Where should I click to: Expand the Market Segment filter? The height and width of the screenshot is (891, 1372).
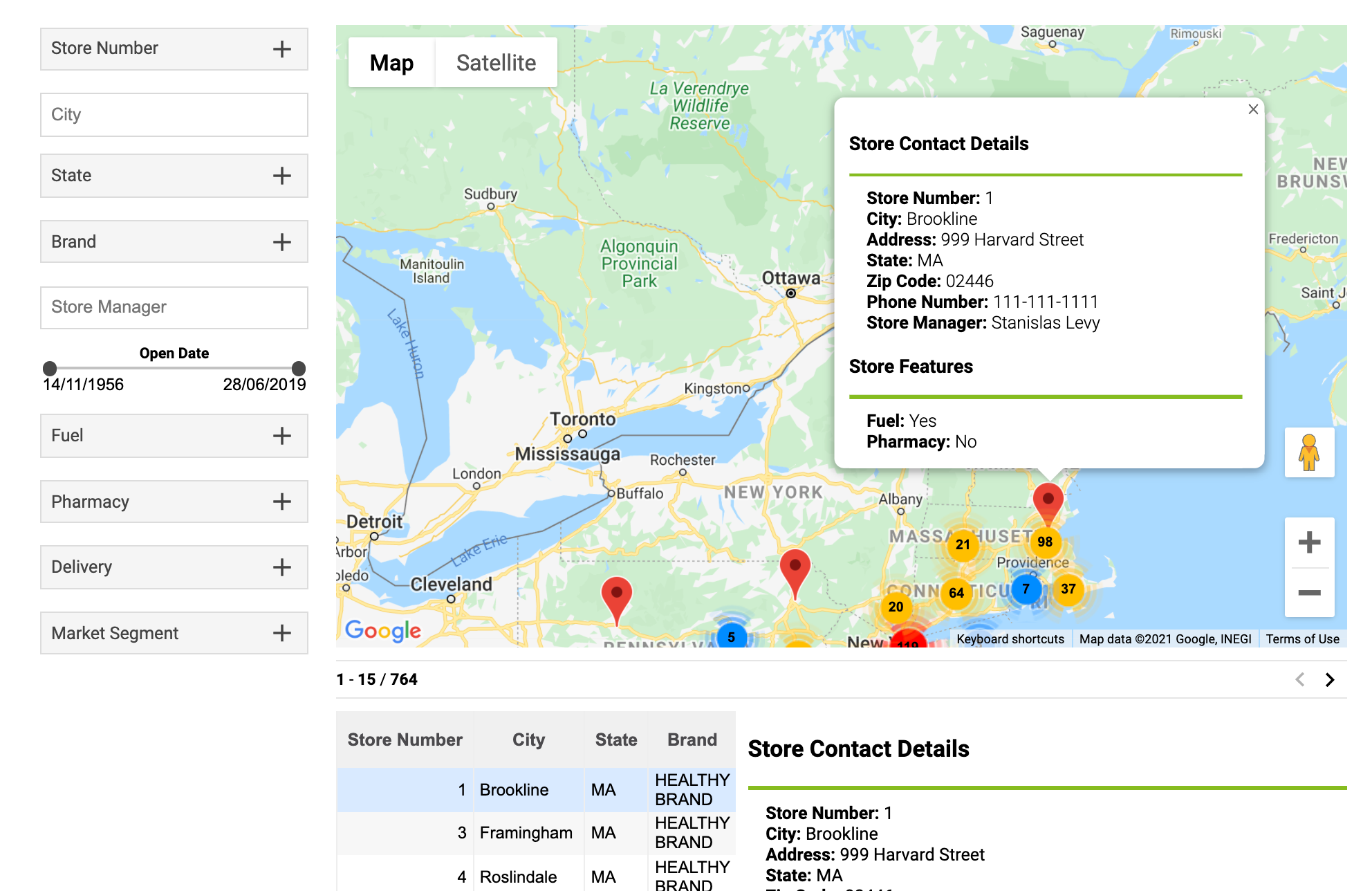(174, 633)
